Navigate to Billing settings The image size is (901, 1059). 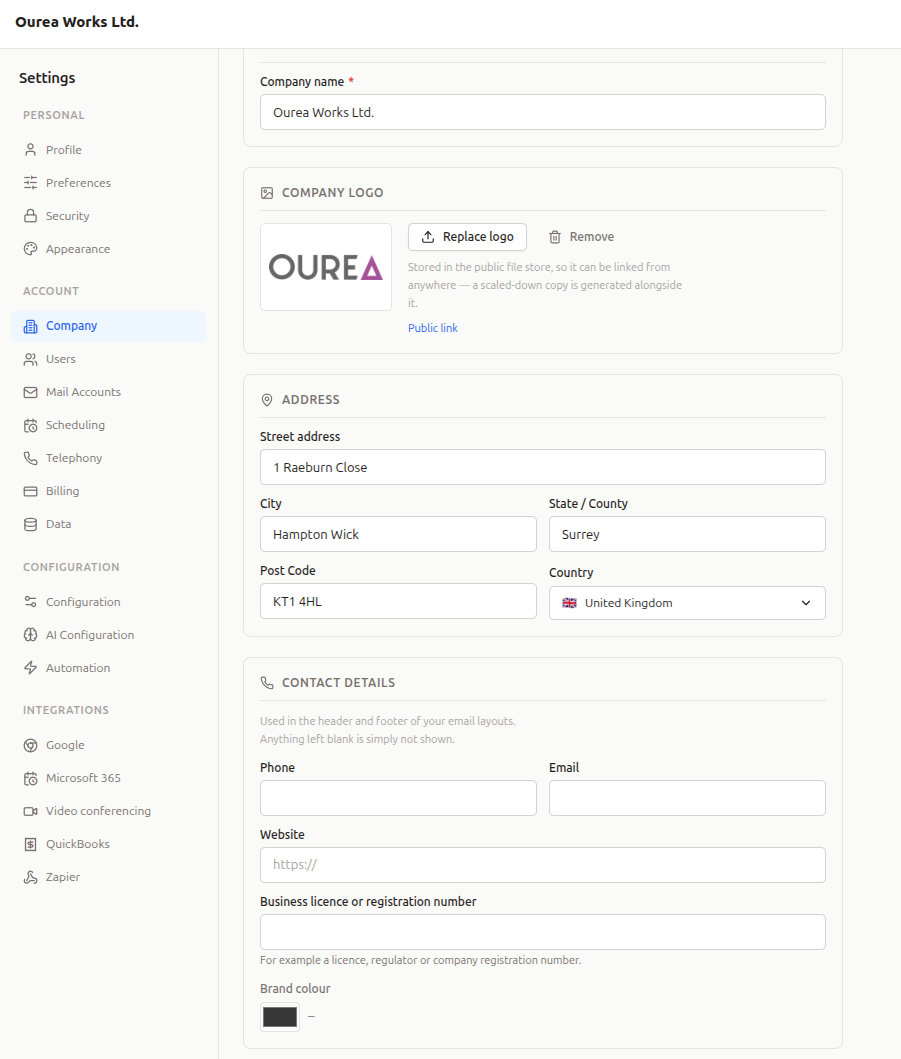[108, 492]
